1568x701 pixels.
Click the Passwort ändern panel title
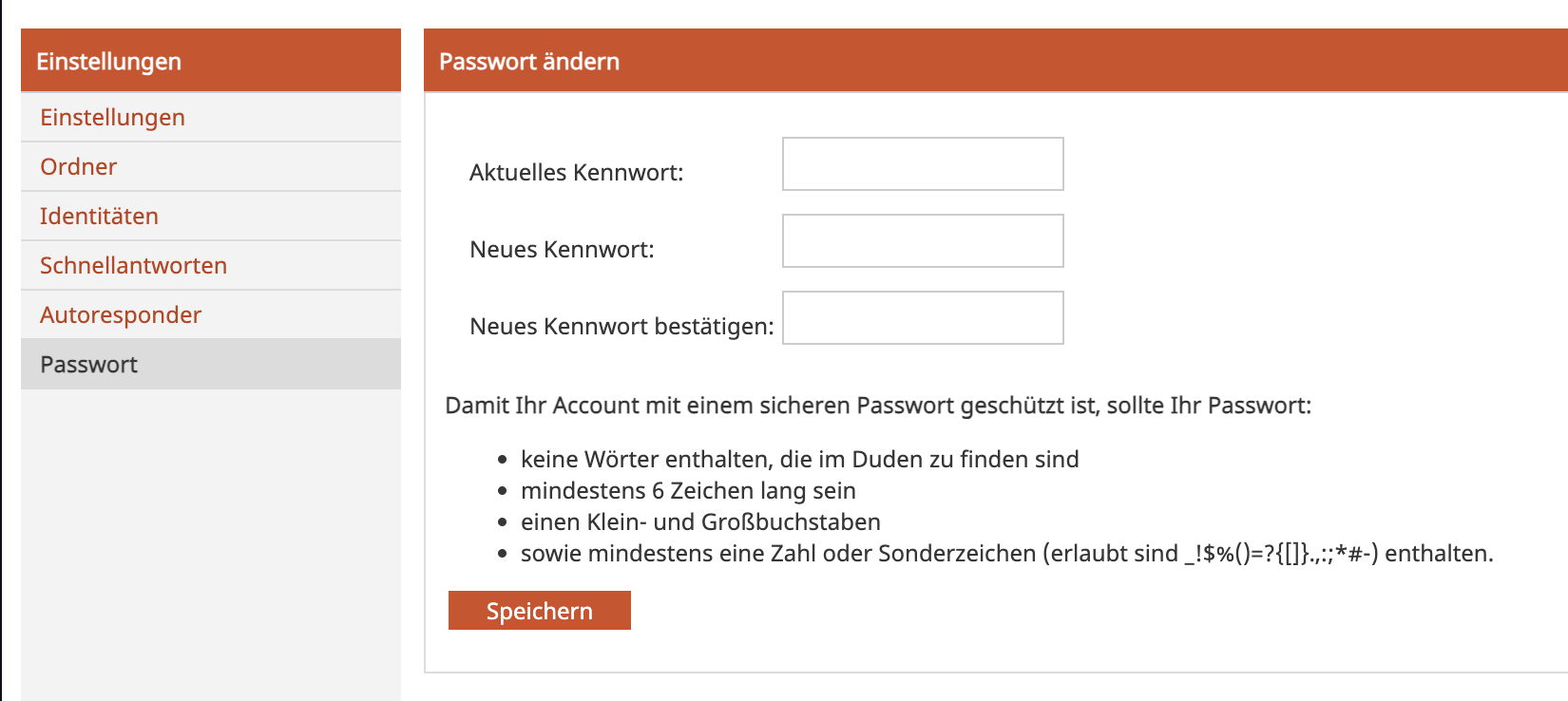pos(529,62)
